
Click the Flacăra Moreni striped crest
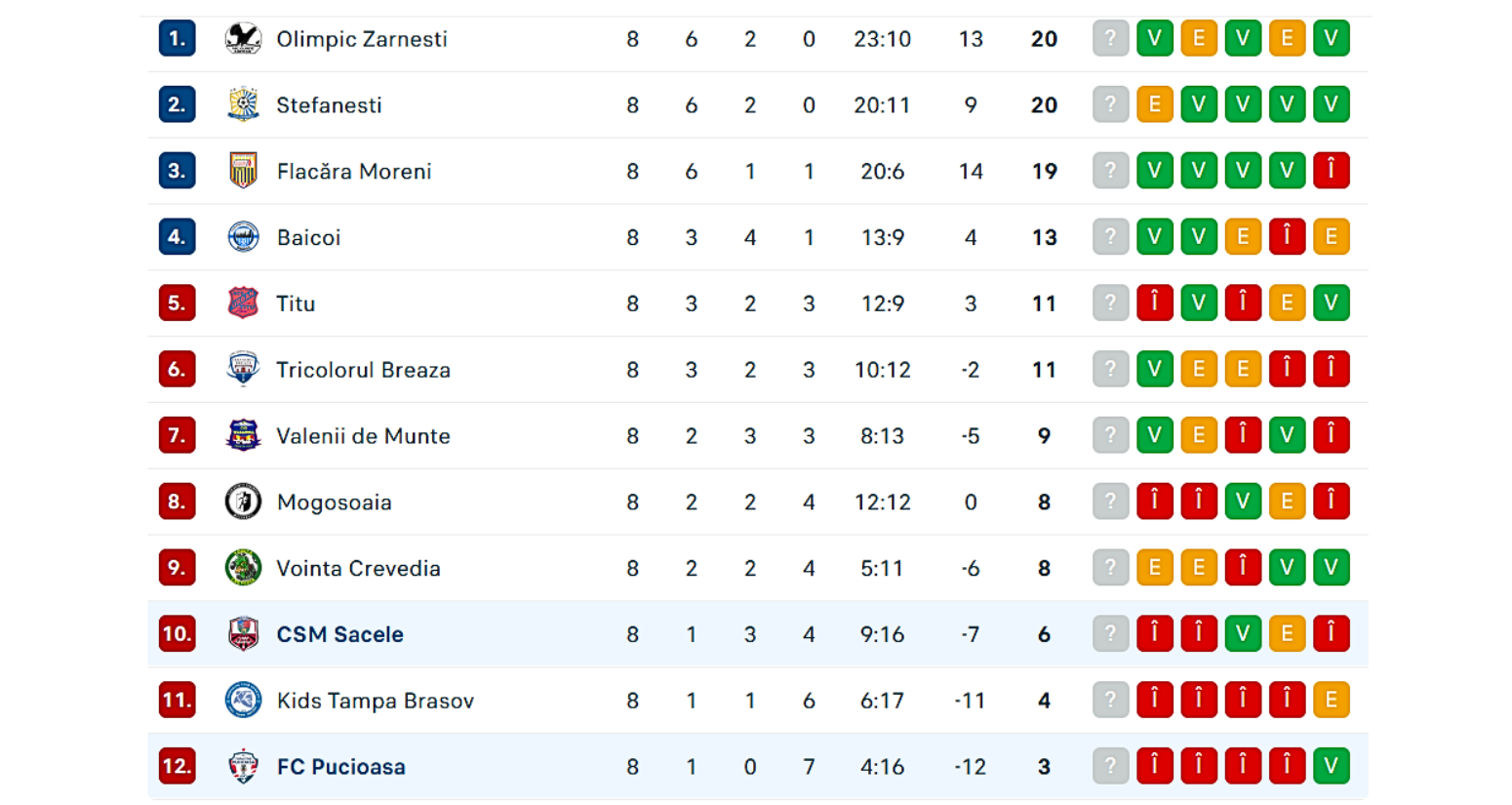pos(243,171)
